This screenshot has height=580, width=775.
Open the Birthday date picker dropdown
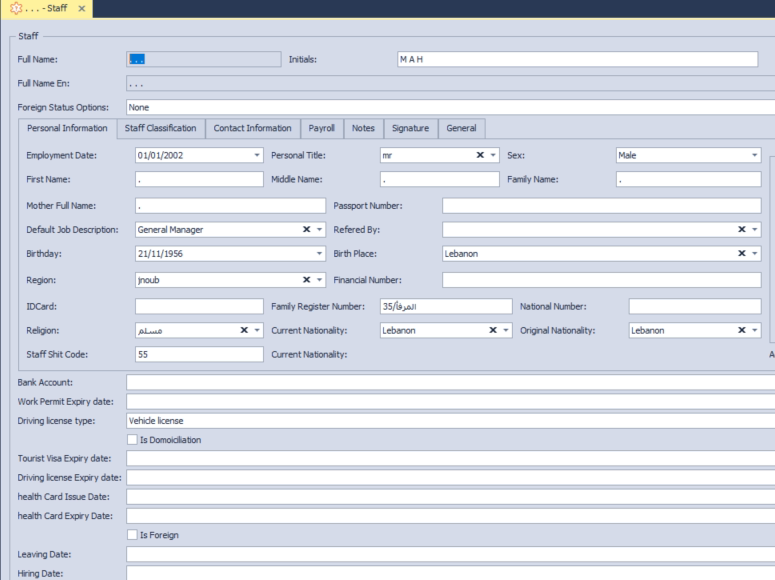click(x=320, y=254)
